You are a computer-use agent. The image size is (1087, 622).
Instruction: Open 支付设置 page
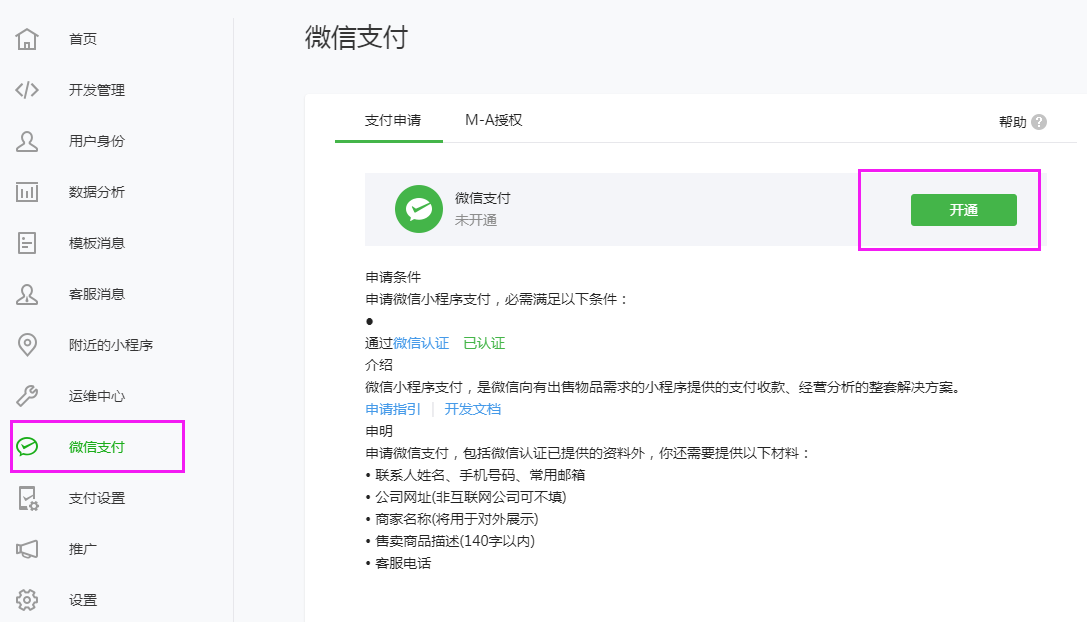96,498
